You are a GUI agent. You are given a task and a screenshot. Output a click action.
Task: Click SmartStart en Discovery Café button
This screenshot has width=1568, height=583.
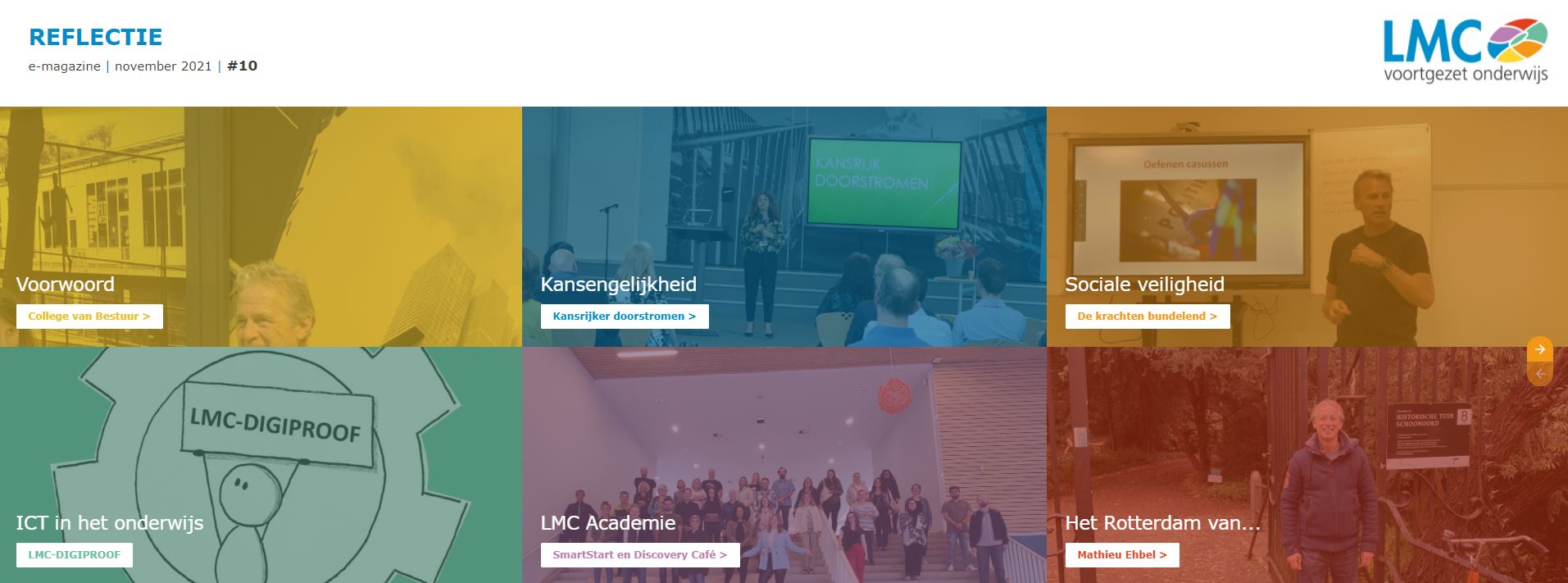point(640,555)
